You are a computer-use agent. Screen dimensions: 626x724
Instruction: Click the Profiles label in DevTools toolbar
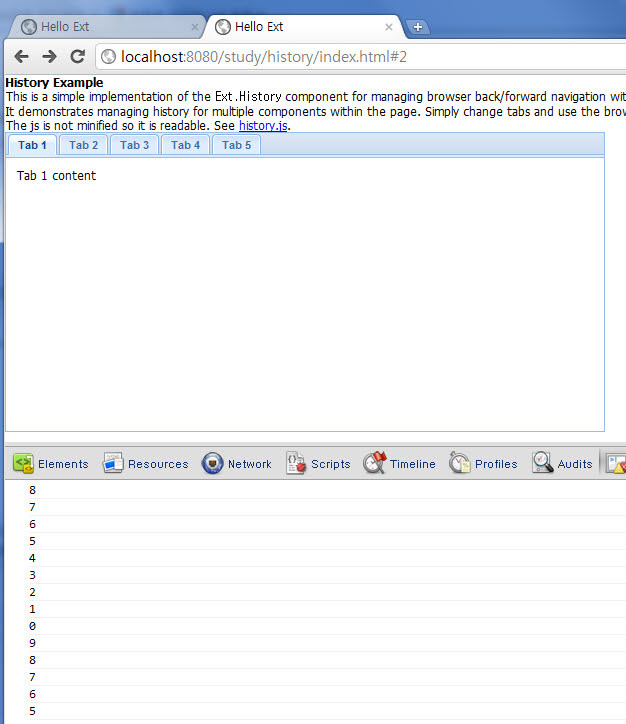496,464
